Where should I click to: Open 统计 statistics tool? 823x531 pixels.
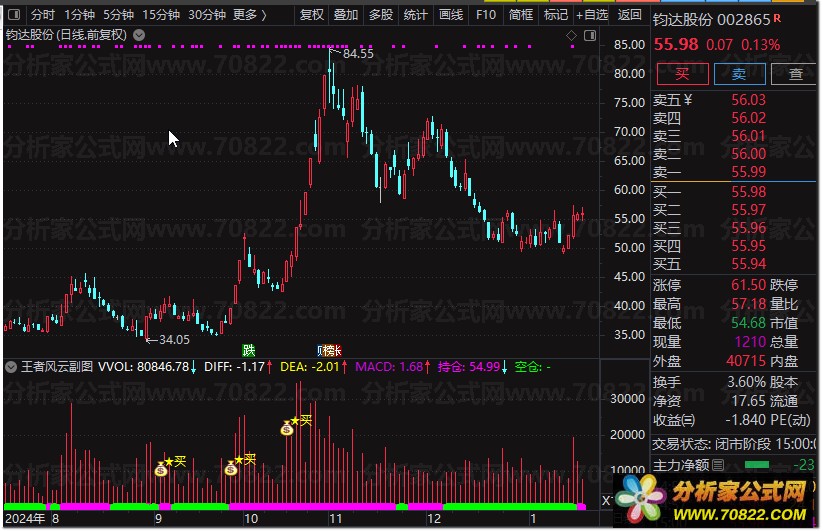[x=415, y=15]
